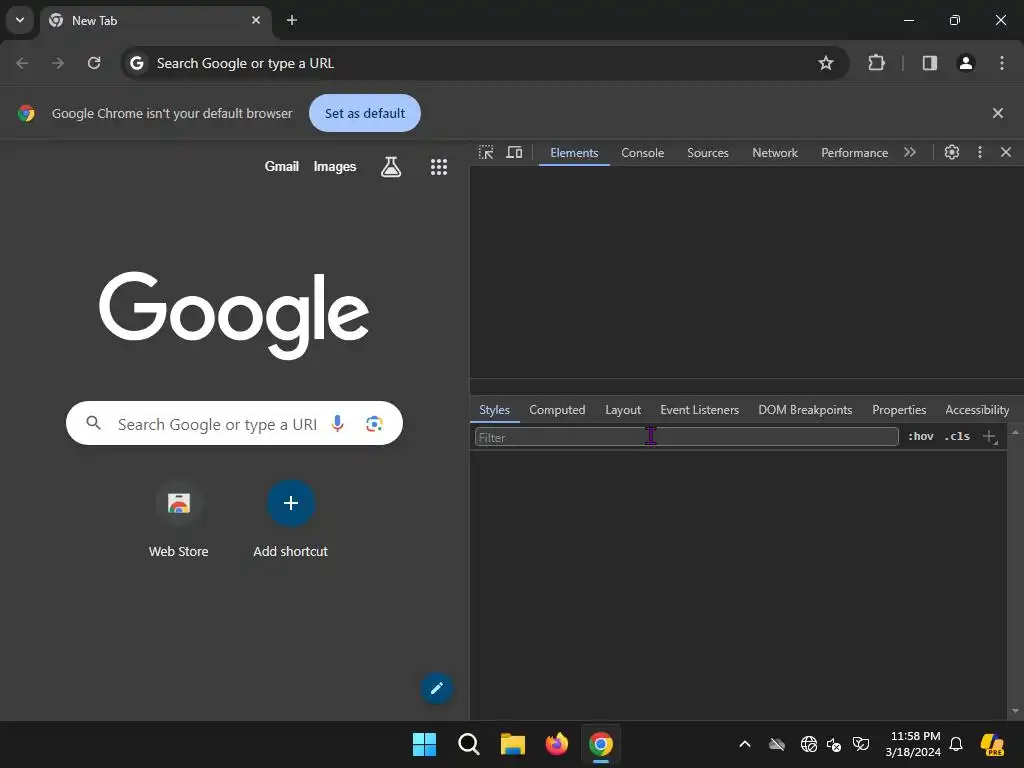Screen dimensions: 1024x768
Task: Open the Extensions puzzle icon
Action: tap(876, 63)
